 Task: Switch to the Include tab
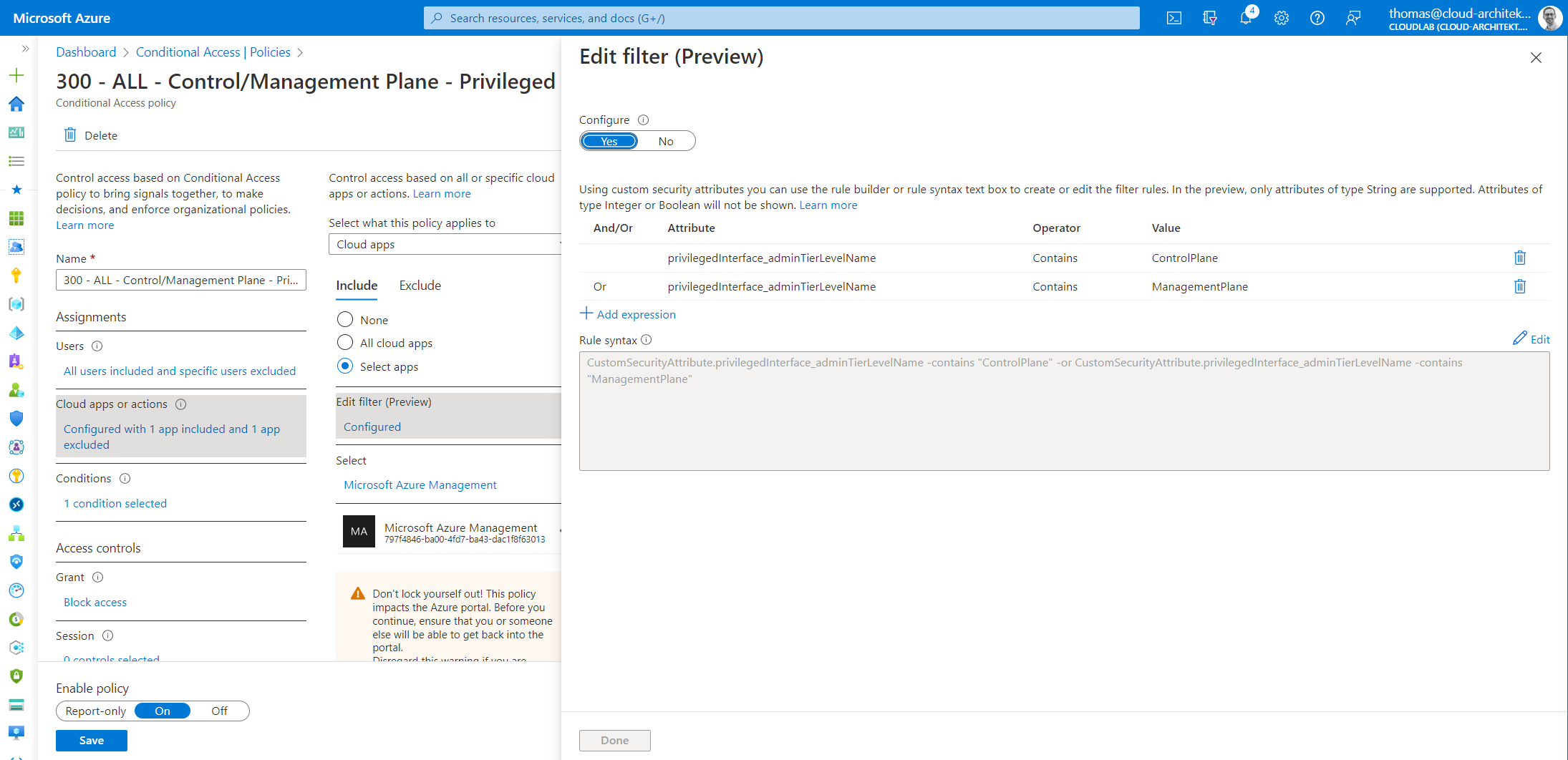[x=357, y=286]
